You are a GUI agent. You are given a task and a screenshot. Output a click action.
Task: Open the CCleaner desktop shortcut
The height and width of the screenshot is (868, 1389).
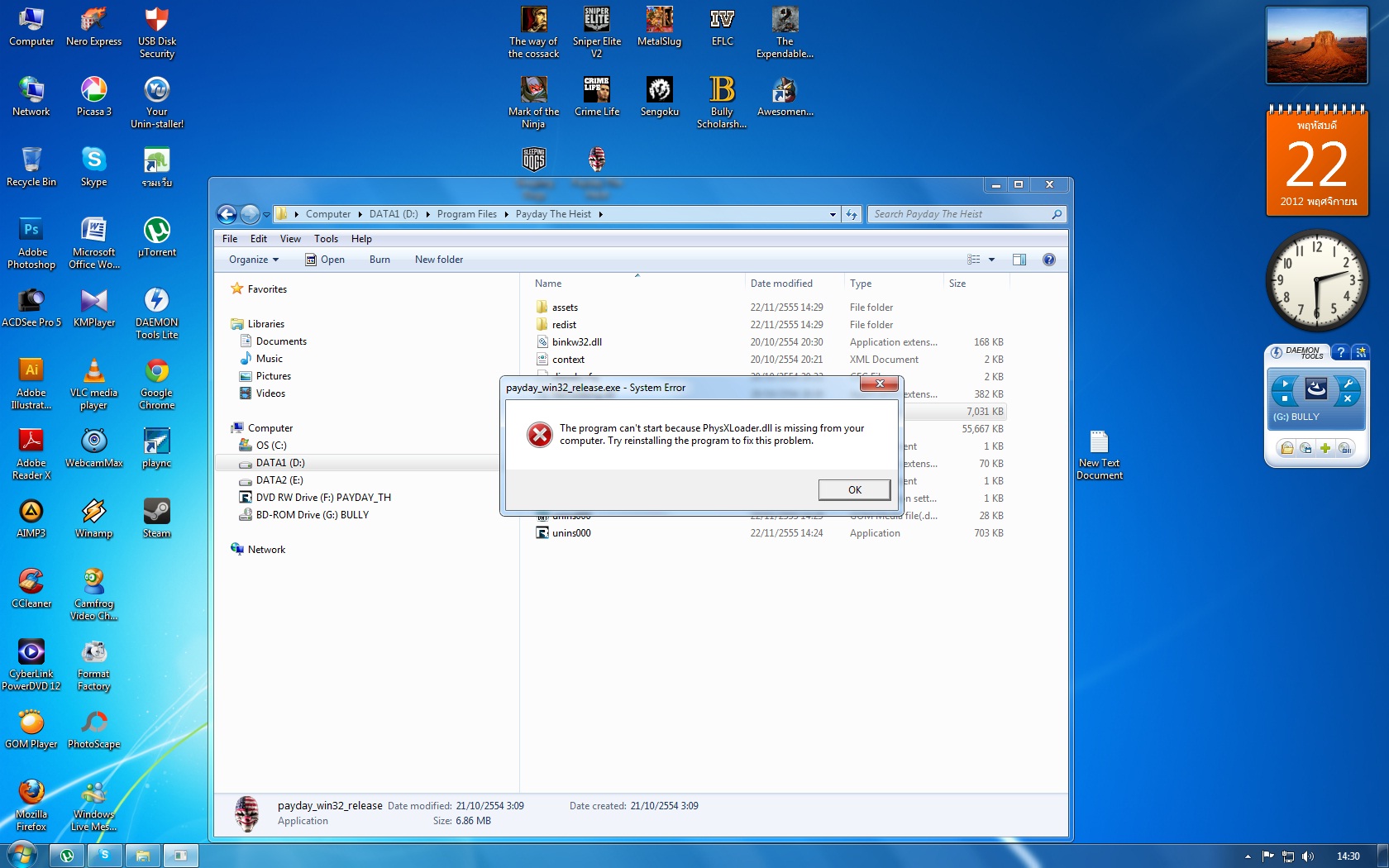[31, 589]
